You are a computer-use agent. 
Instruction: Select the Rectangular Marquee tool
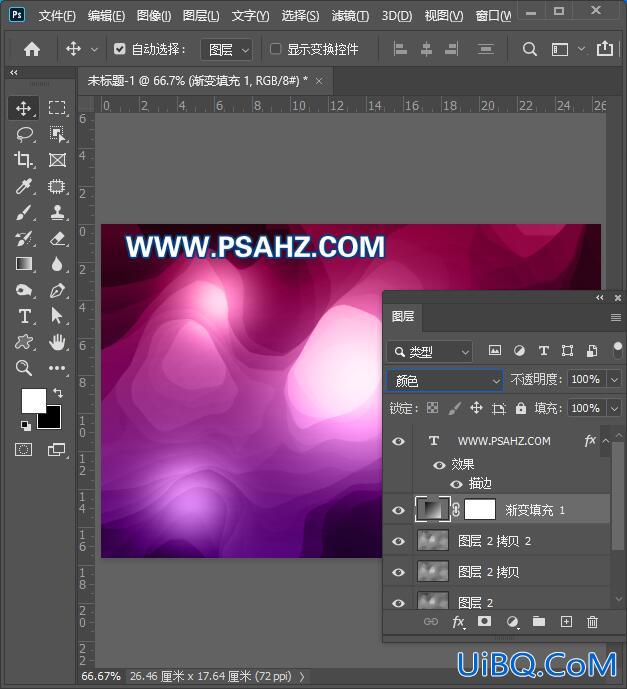point(57,108)
